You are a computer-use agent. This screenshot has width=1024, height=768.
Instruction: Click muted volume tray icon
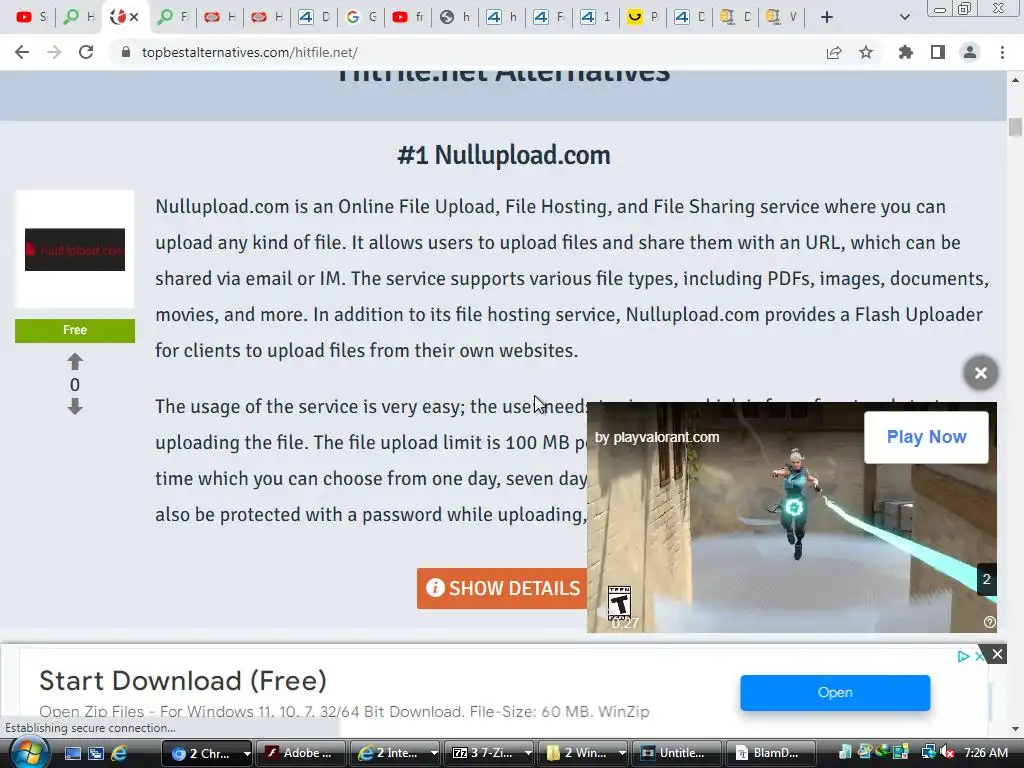tap(946, 753)
